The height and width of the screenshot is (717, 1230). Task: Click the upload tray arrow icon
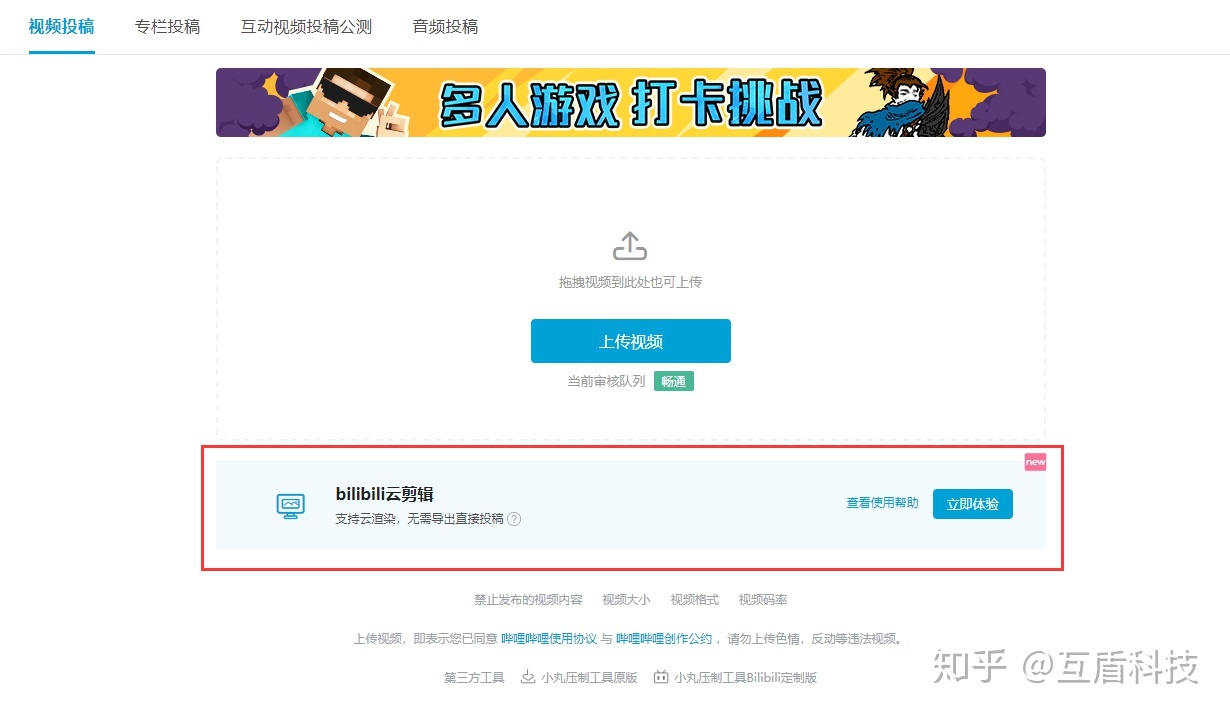click(x=630, y=246)
